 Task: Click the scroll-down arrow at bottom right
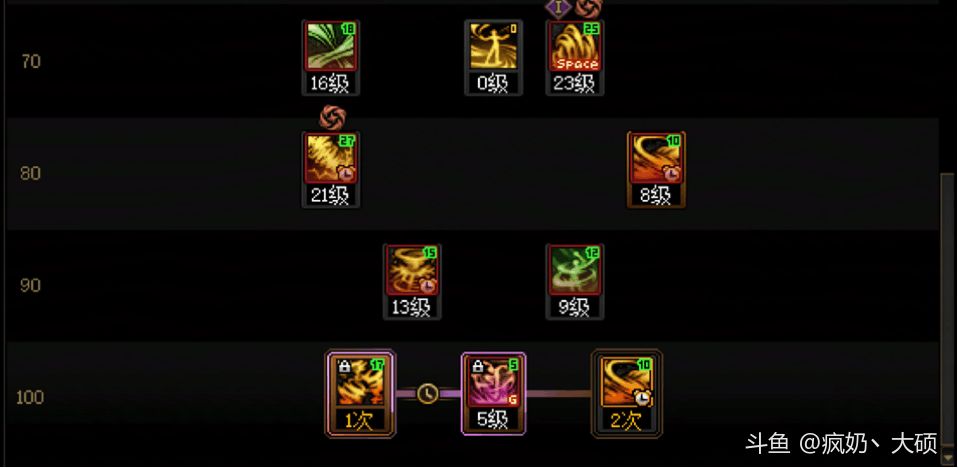point(948,457)
